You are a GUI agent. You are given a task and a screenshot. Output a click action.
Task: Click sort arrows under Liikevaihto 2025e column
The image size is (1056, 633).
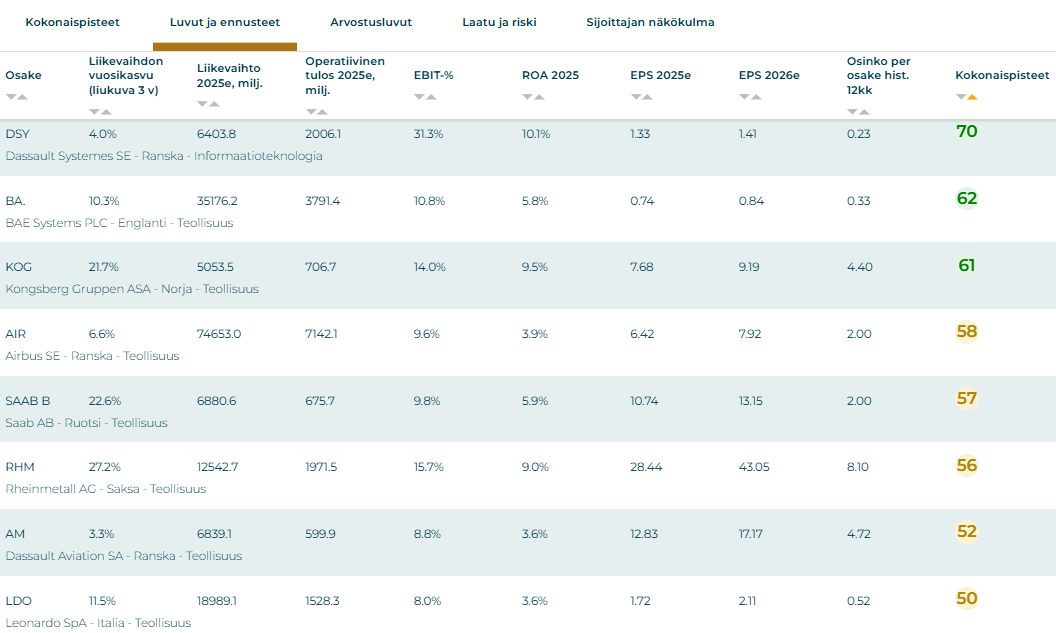[x=208, y=111]
